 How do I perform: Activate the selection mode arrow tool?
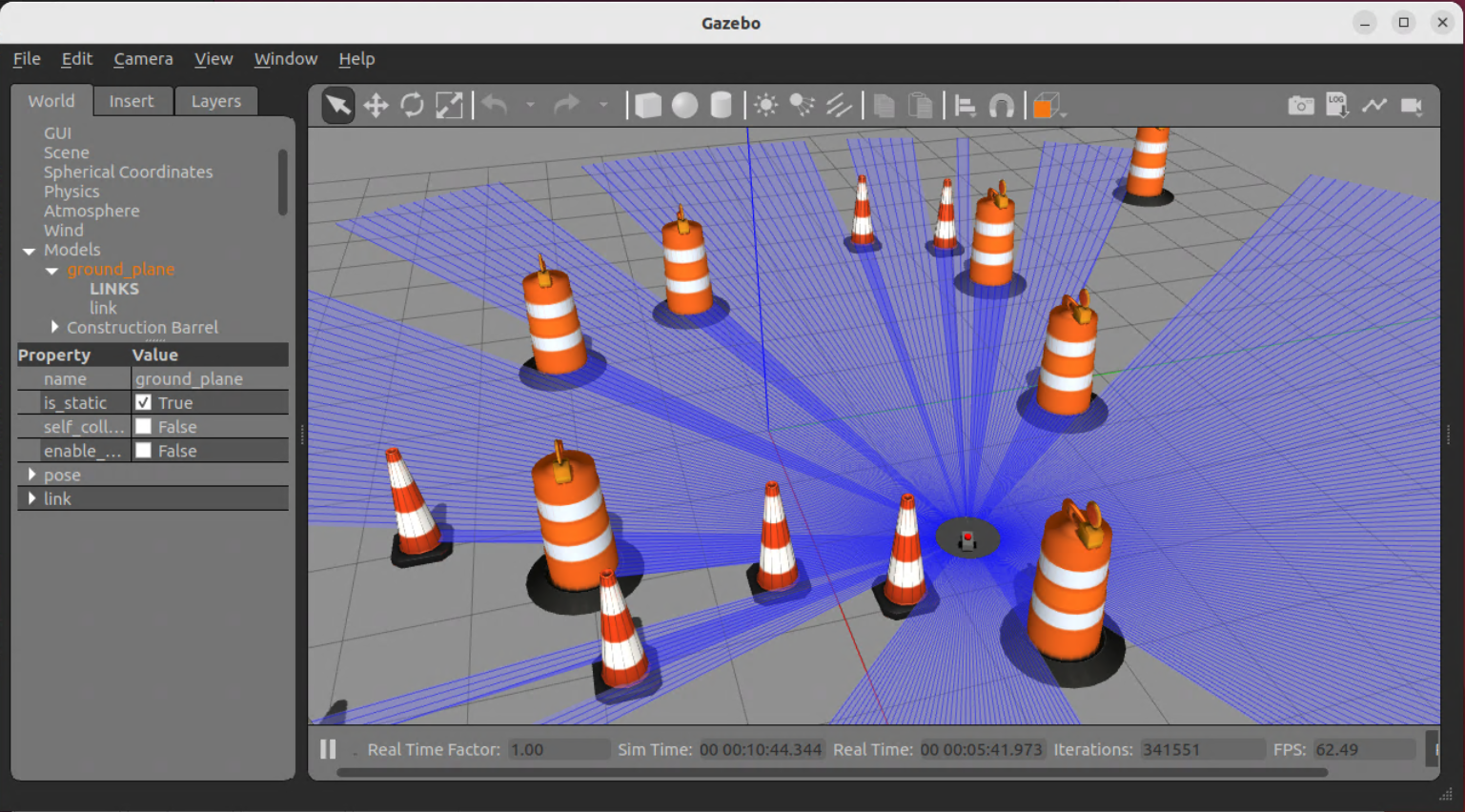pyautogui.click(x=337, y=105)
